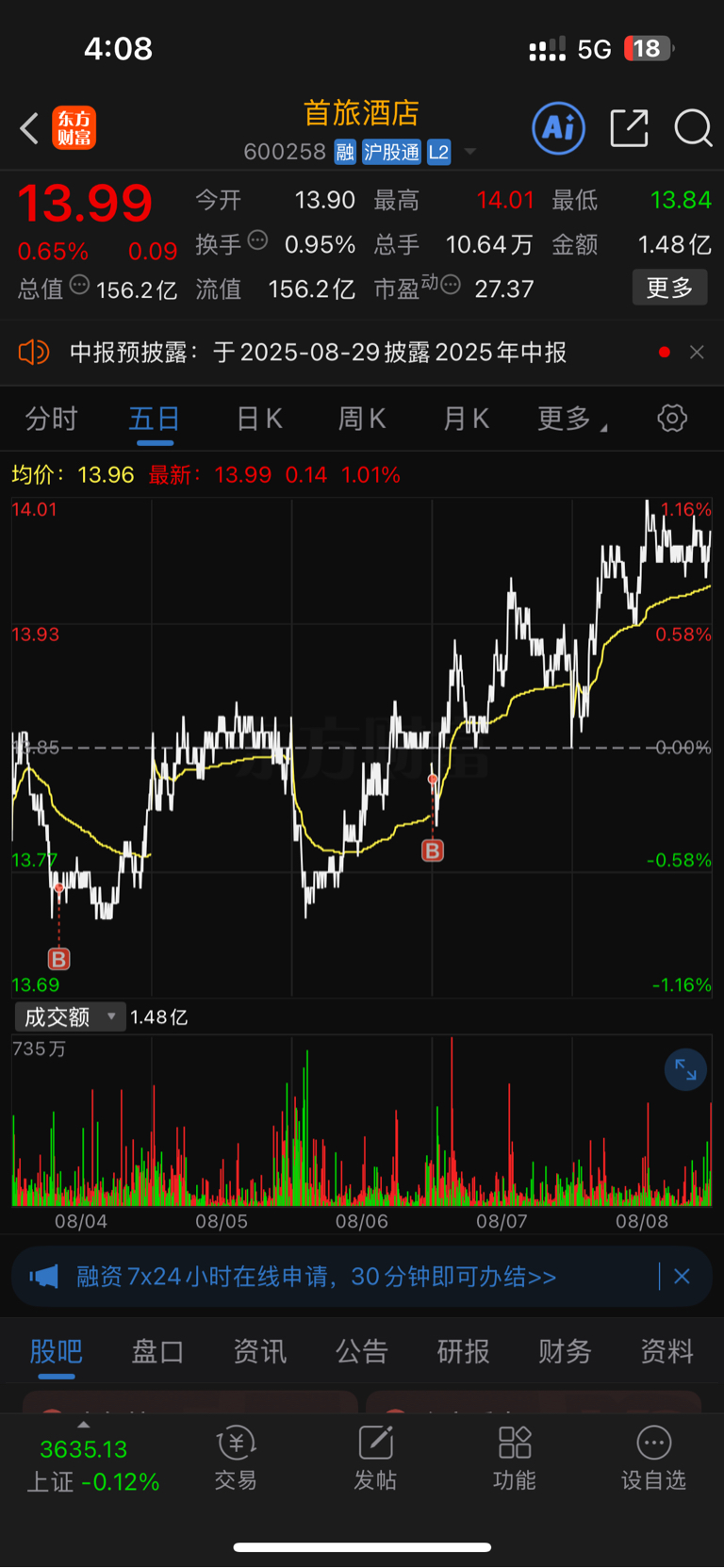The width and height of the screenshot is (724, 1568).
Task: Switch to 研报 tab
Action: [x=464, y=1351]
